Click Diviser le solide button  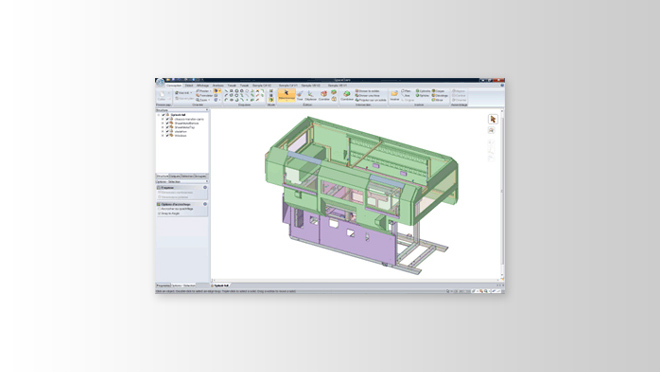point(367,91)
